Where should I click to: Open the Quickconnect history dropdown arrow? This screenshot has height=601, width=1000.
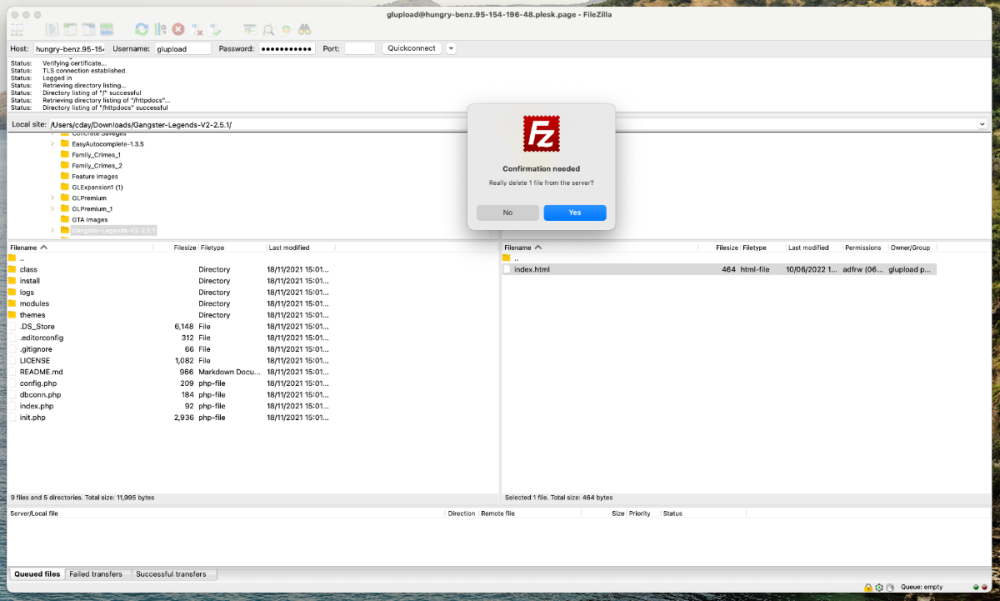pyautogui.click(x=451, y=48)
